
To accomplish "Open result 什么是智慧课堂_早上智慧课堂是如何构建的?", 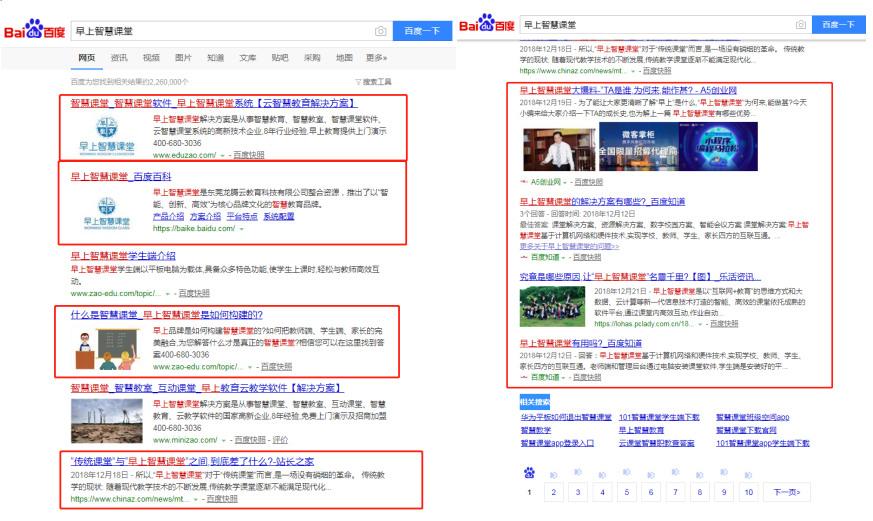I will pyautogui.click(x=166, y=314).
